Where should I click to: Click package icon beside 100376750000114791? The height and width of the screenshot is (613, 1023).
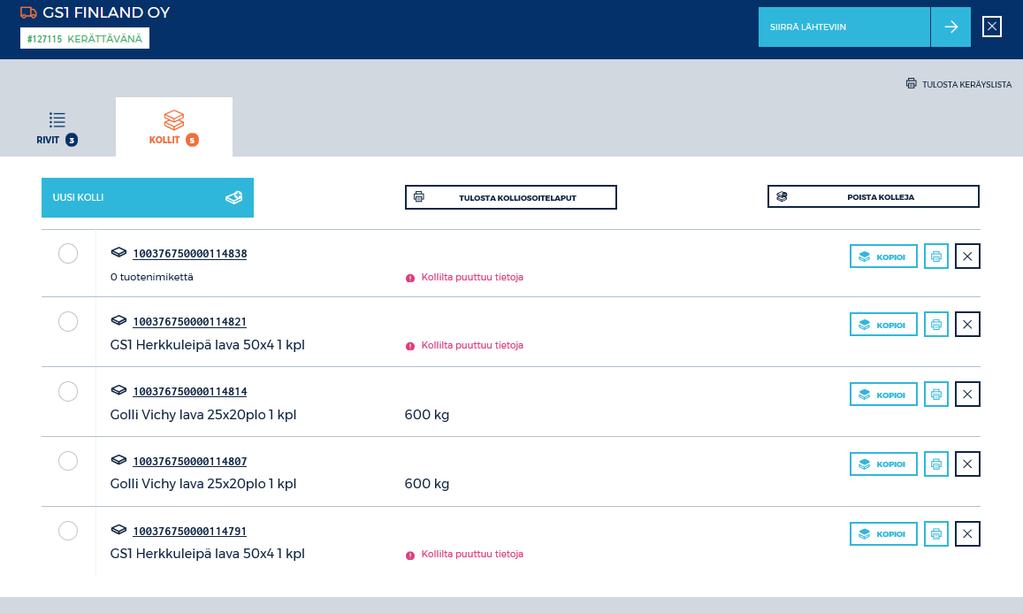[x=118, y=530]
